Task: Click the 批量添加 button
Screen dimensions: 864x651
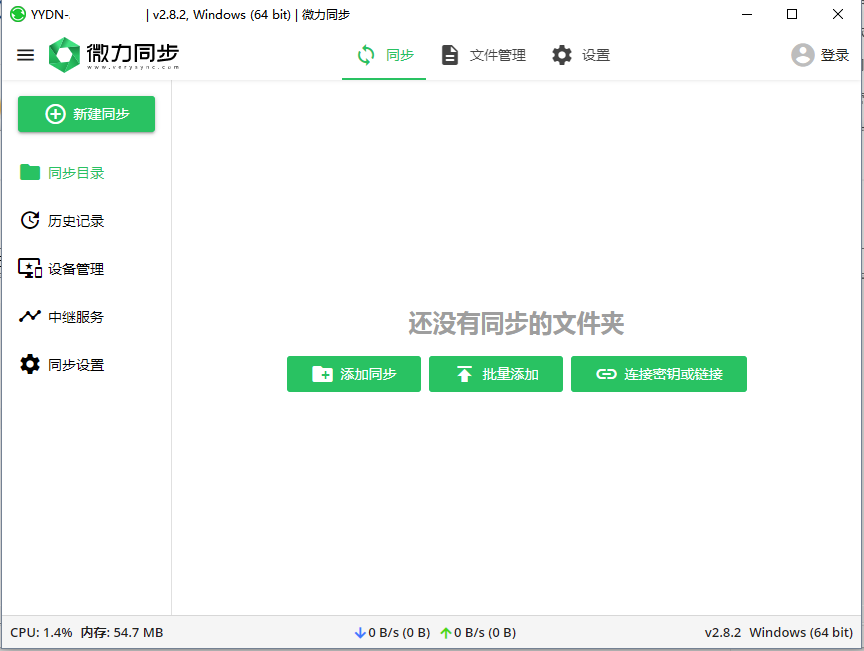Action: click(x=496, y=374)
